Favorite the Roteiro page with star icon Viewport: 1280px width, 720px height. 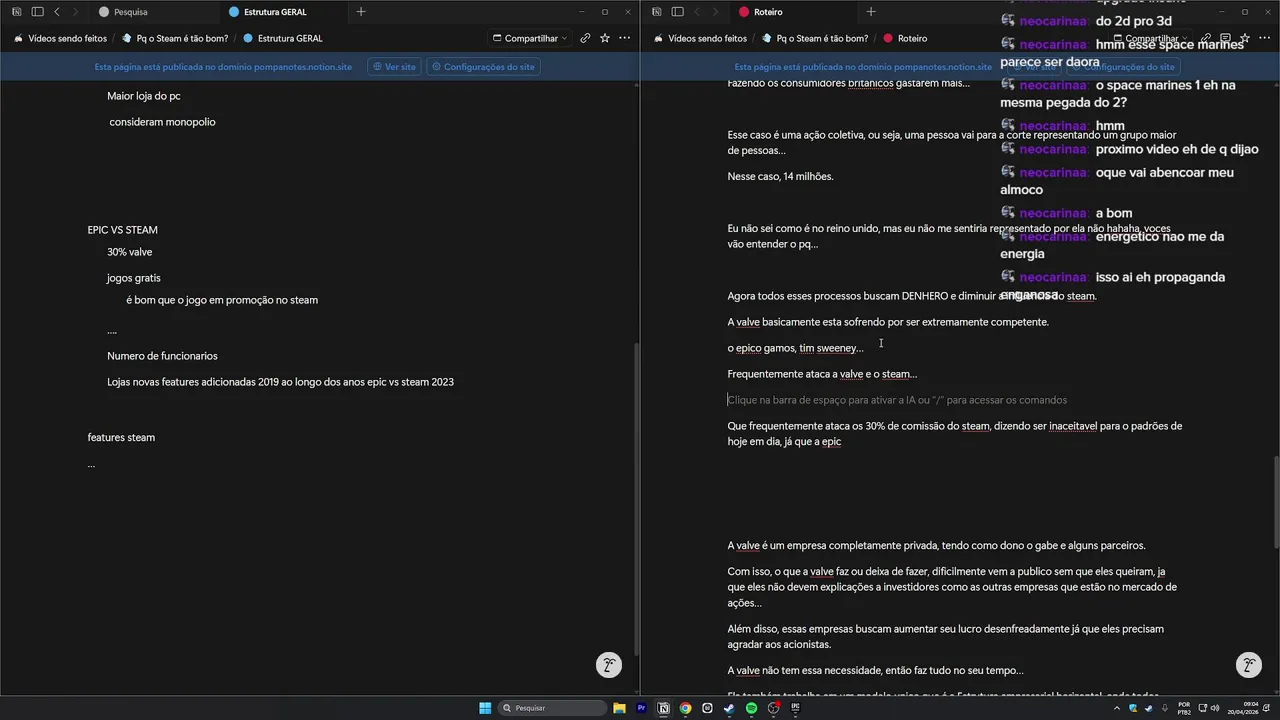pos(1245,38)
